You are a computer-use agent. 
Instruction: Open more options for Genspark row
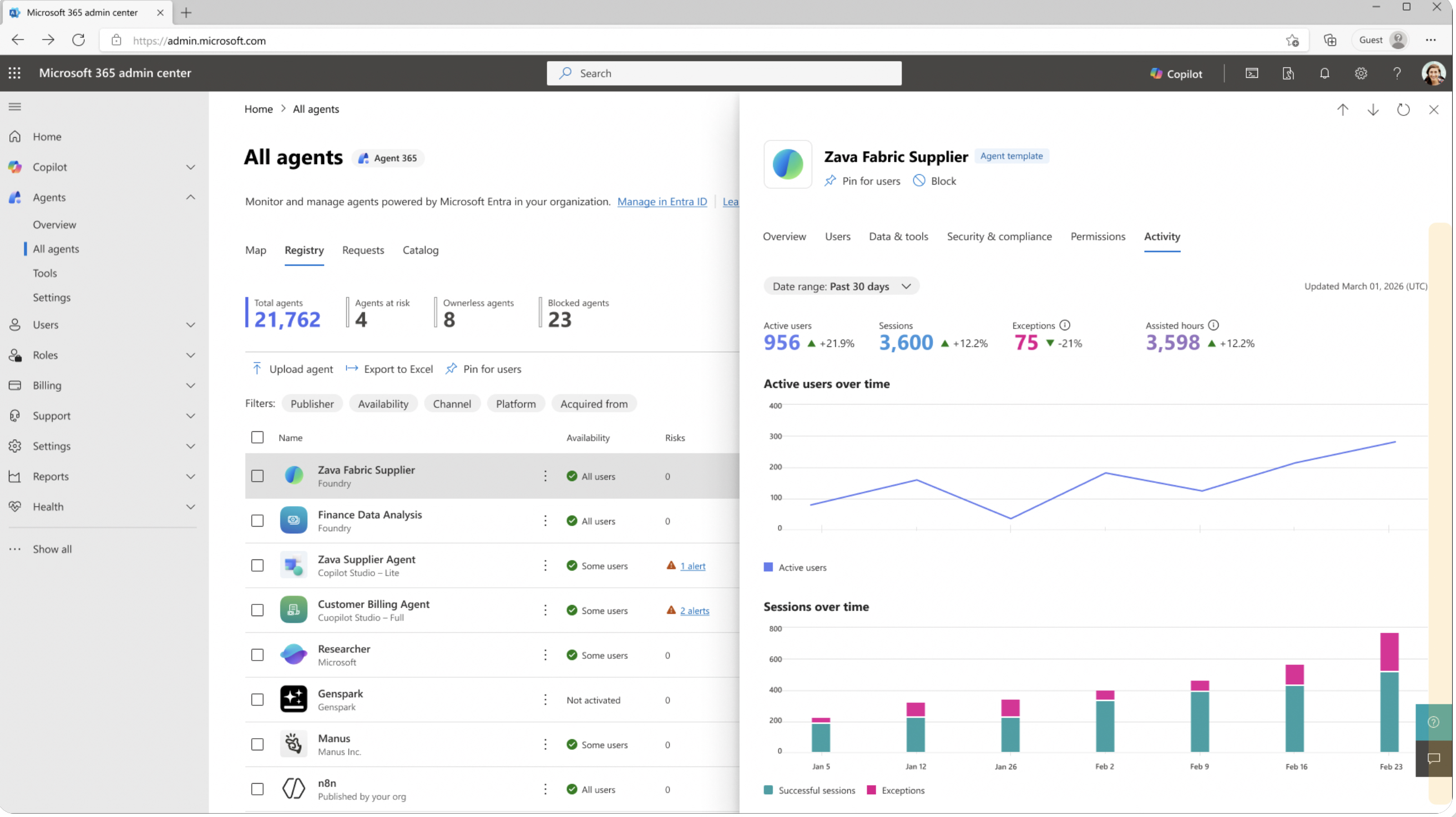(x=545, y=699)
